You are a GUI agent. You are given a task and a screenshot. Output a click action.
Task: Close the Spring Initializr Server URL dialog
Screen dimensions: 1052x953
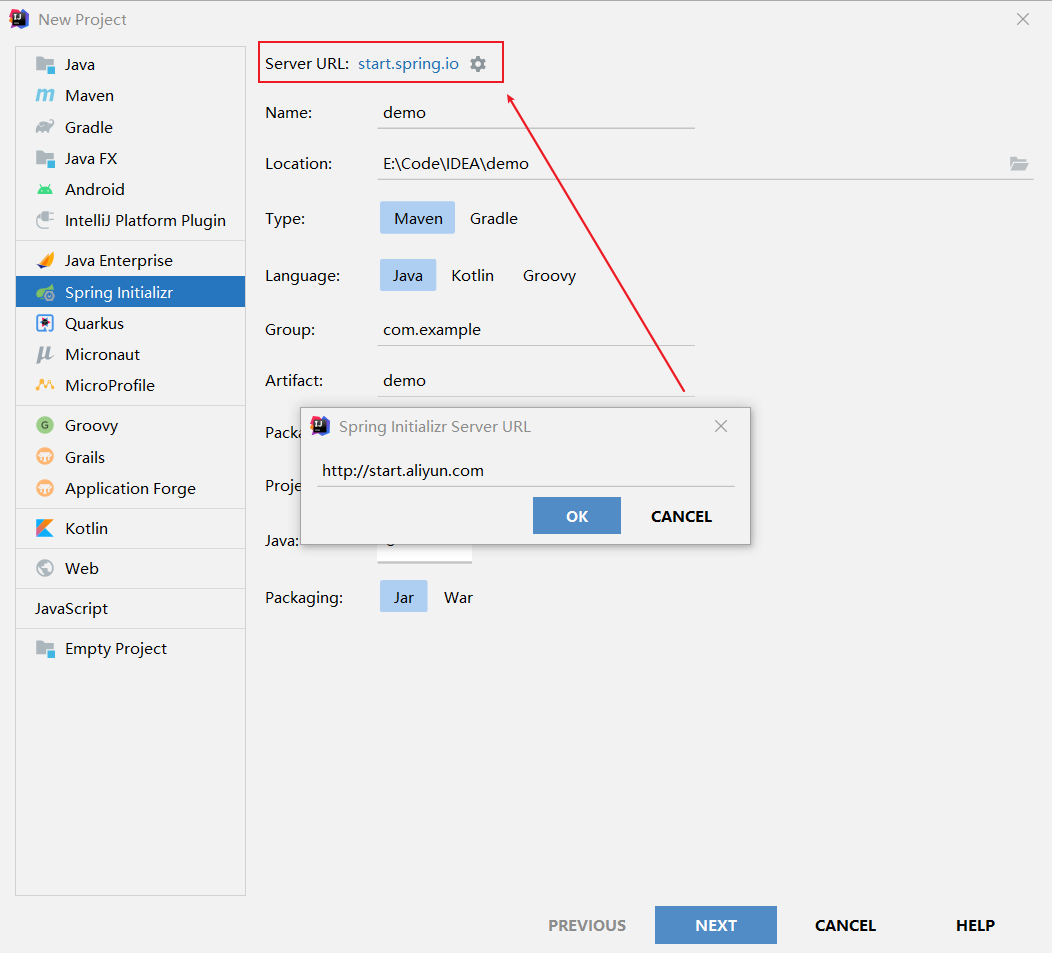[721, 426]
